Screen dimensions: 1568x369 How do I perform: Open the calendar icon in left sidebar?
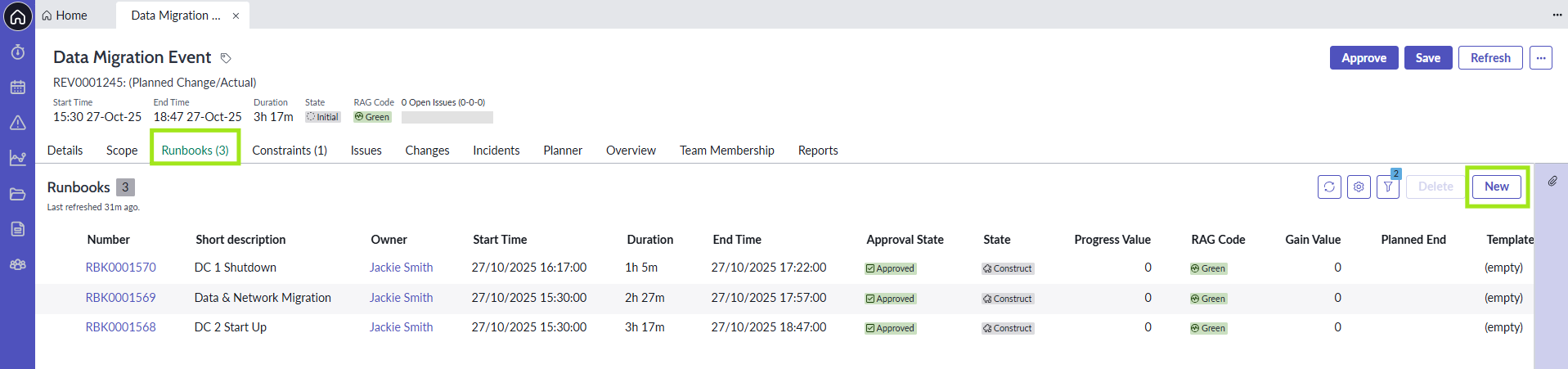click(18, 88)
